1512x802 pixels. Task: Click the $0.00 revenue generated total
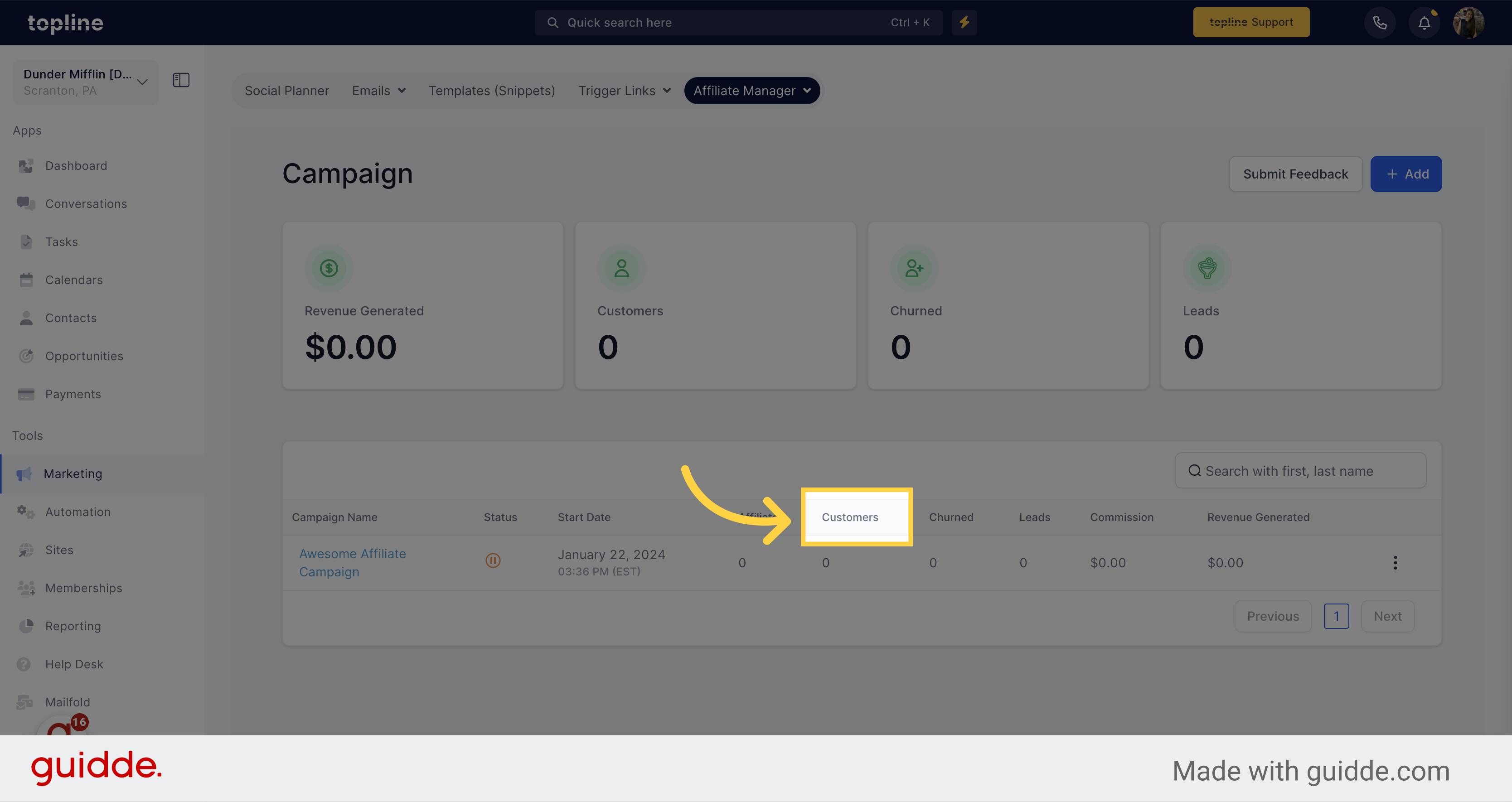(350, 348)
